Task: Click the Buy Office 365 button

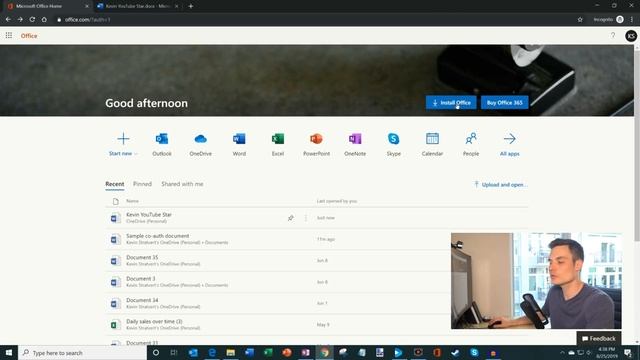Action: point(504,102)
